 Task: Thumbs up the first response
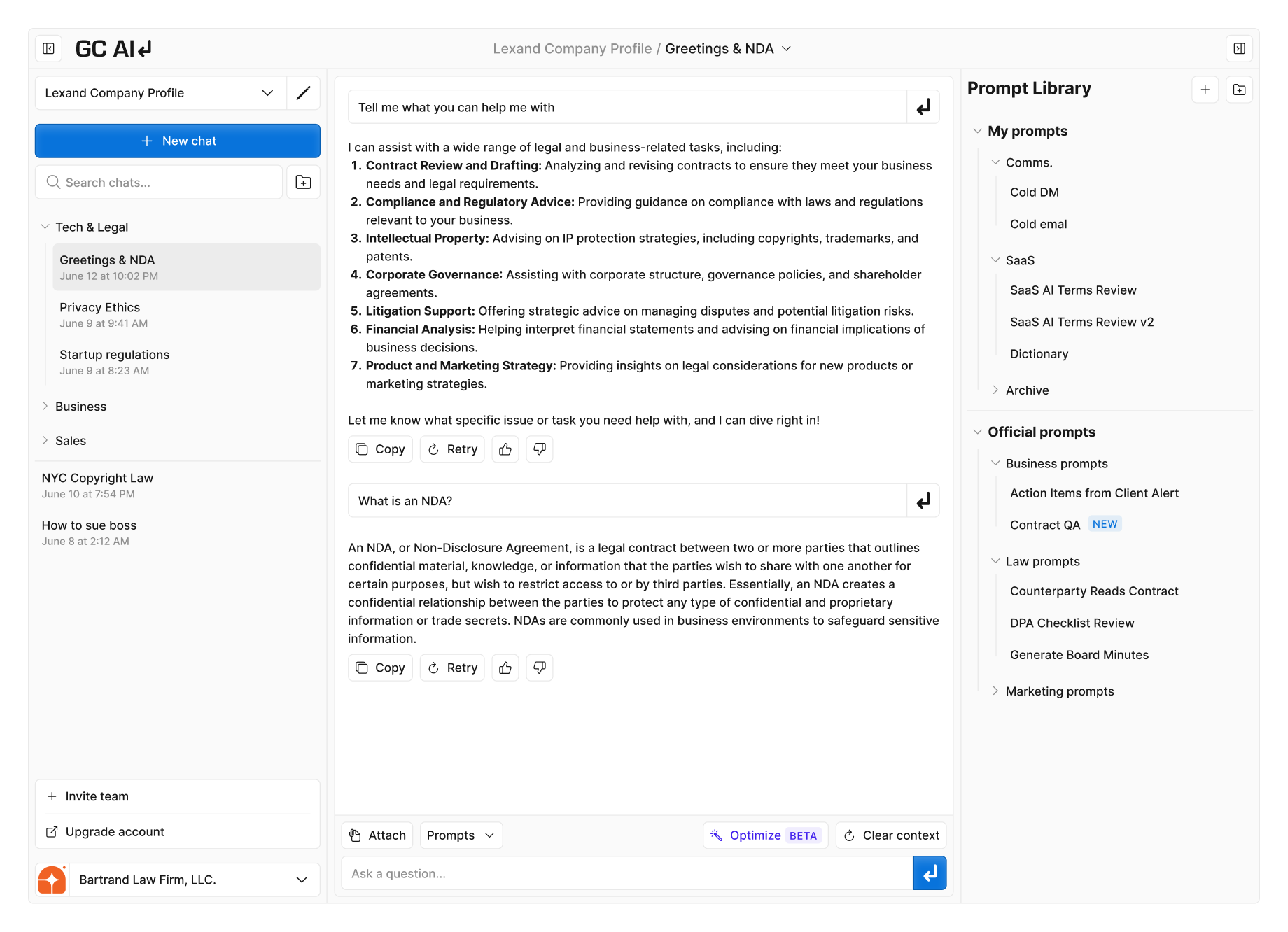(505, 449)
